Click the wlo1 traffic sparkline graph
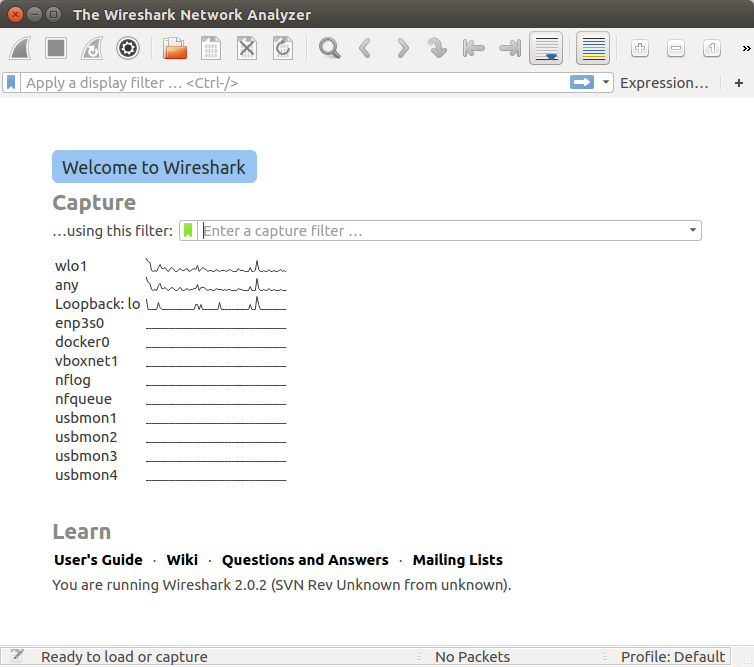Viewport: 754px width, 667px height. coord(216,266)
